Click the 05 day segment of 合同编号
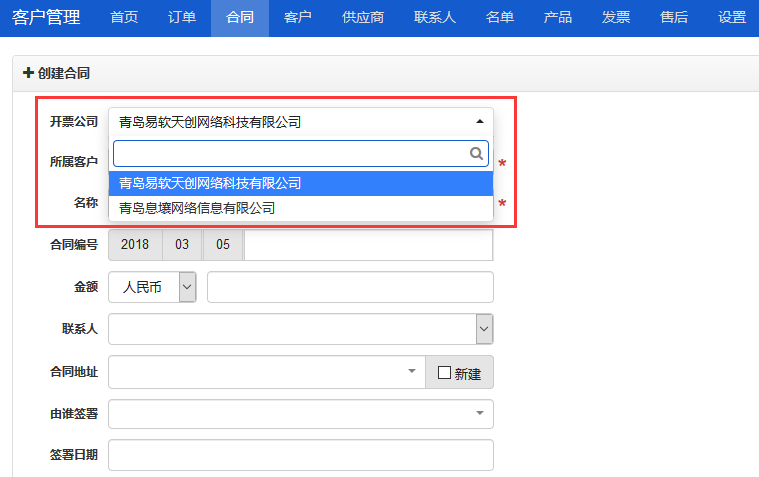Viewport: 759px width, 477px height. click(x=223, y=245)
